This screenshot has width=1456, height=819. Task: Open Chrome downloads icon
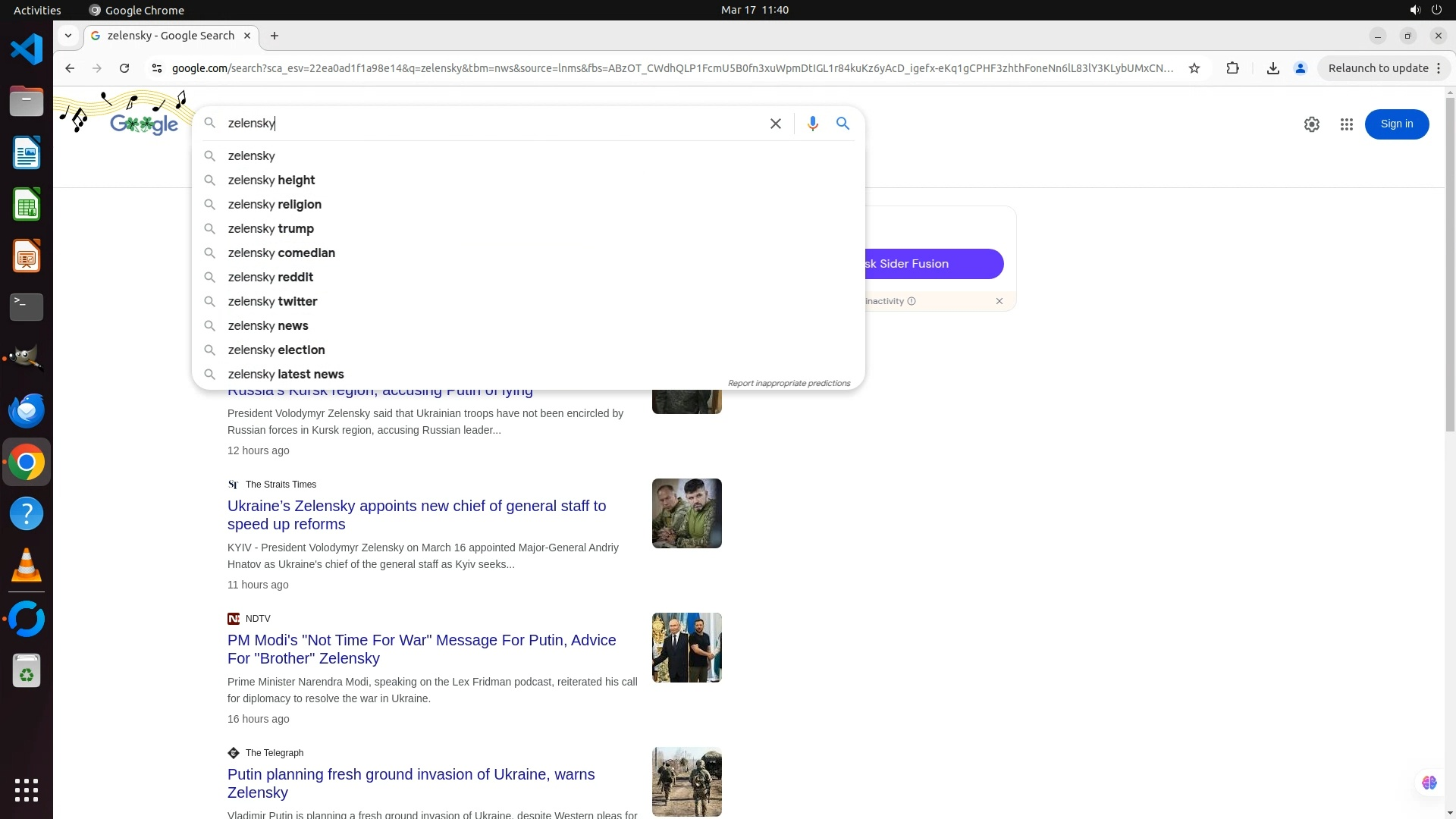point(1272,68)
